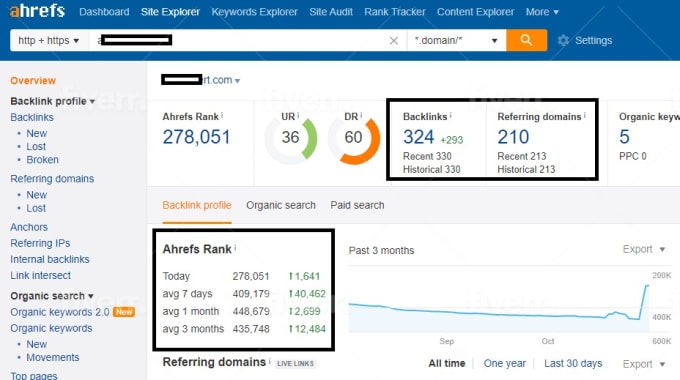The height and width of the screenshot is (380, 680).
Task: Open Lost under Referring domains in sidebar
Action: coord(36,208)
